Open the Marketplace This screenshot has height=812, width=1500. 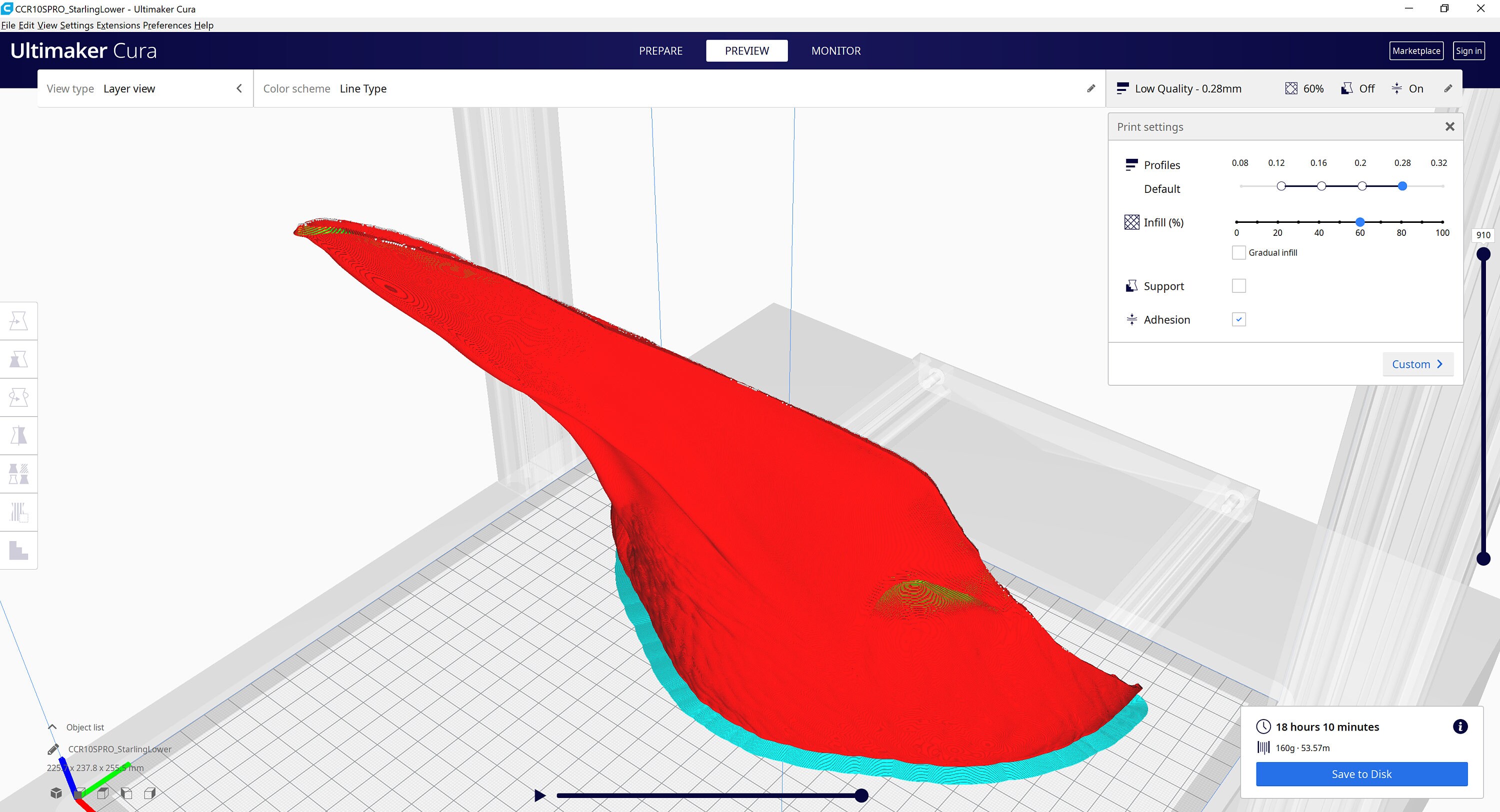(1416, 50)
